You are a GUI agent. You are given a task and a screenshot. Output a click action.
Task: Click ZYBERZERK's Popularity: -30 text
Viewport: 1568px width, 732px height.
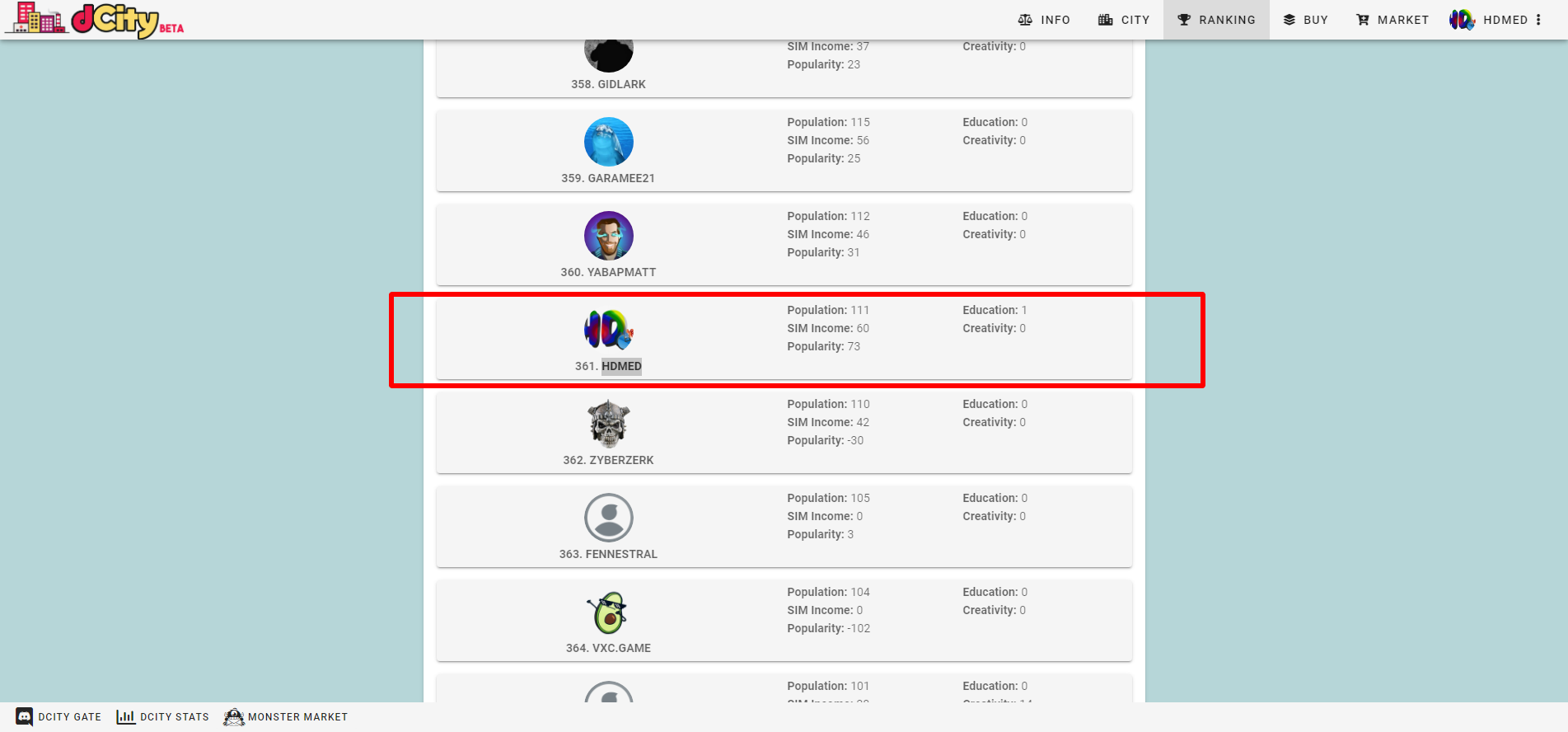pyautogui.click(x=826, y=440)
